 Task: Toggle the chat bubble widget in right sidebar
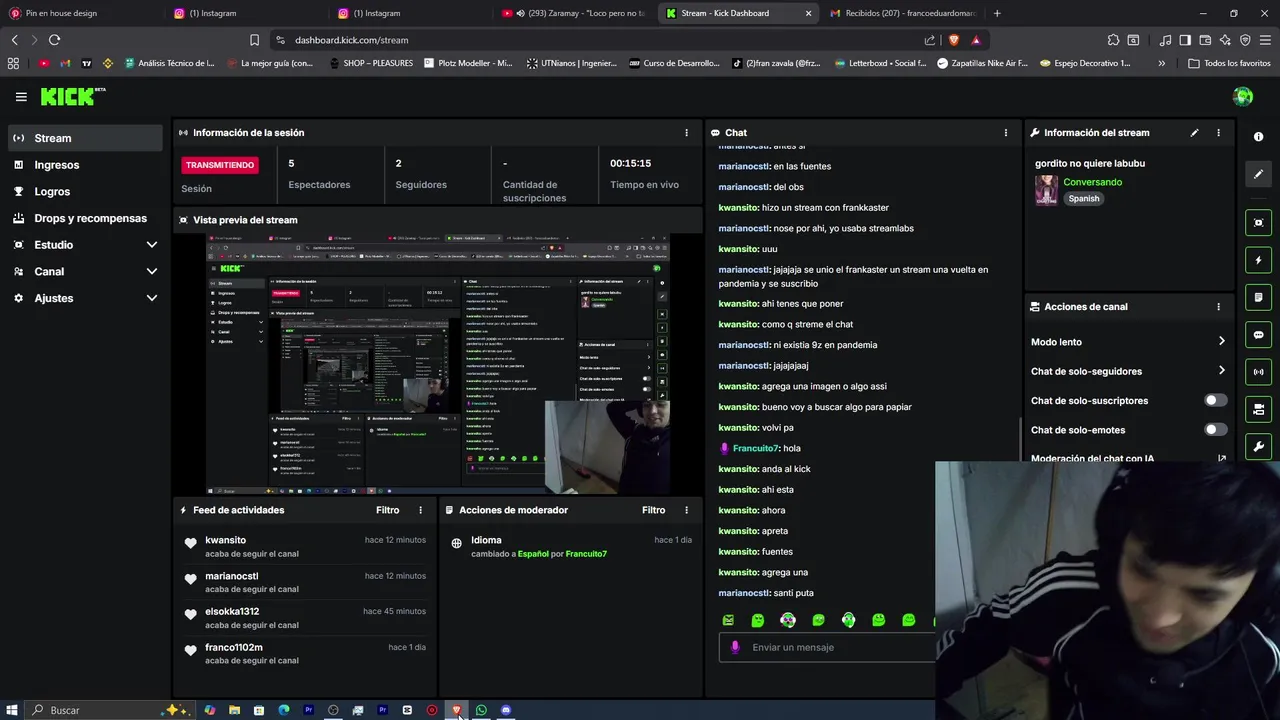click(1258, 335)
